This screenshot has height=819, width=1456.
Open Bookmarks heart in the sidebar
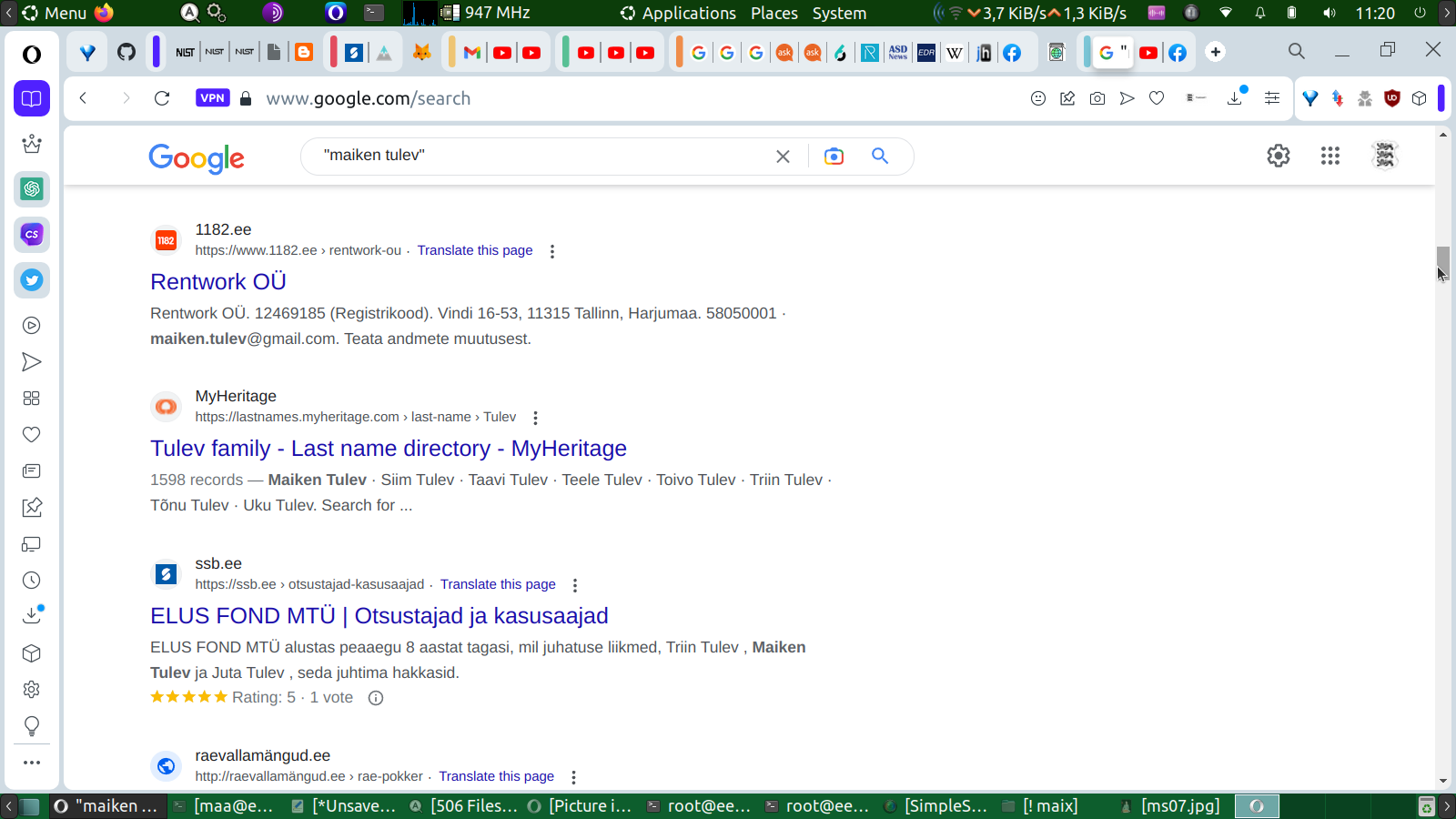(x=32, y=435)
